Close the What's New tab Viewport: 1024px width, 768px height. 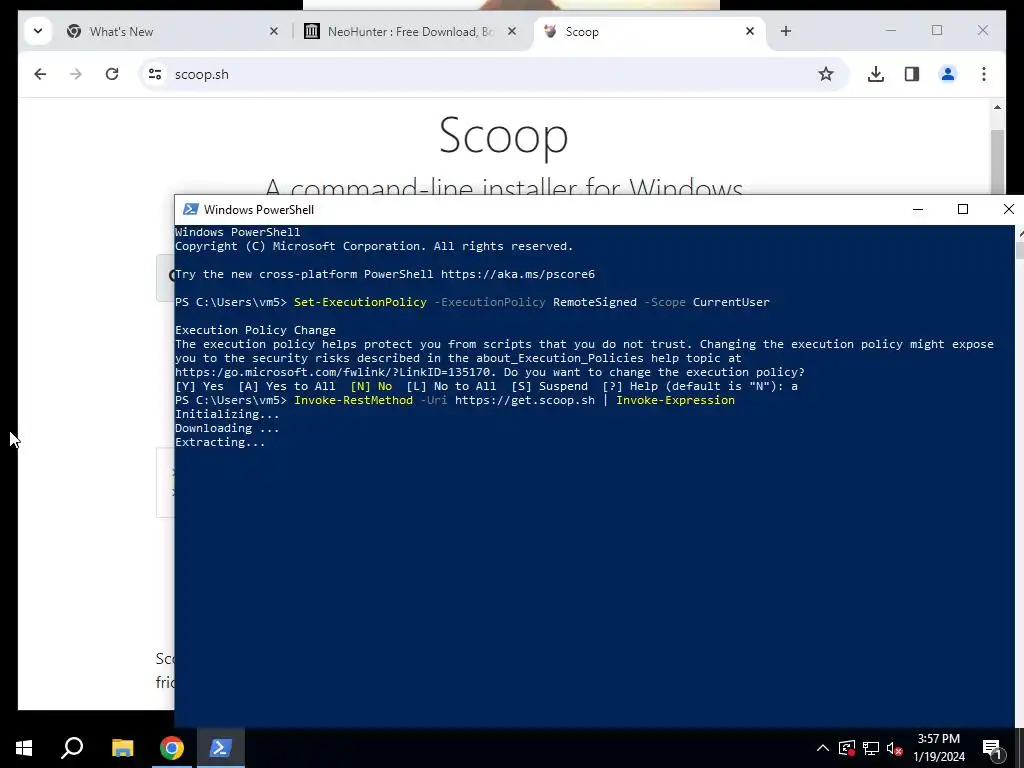point(274,31)
